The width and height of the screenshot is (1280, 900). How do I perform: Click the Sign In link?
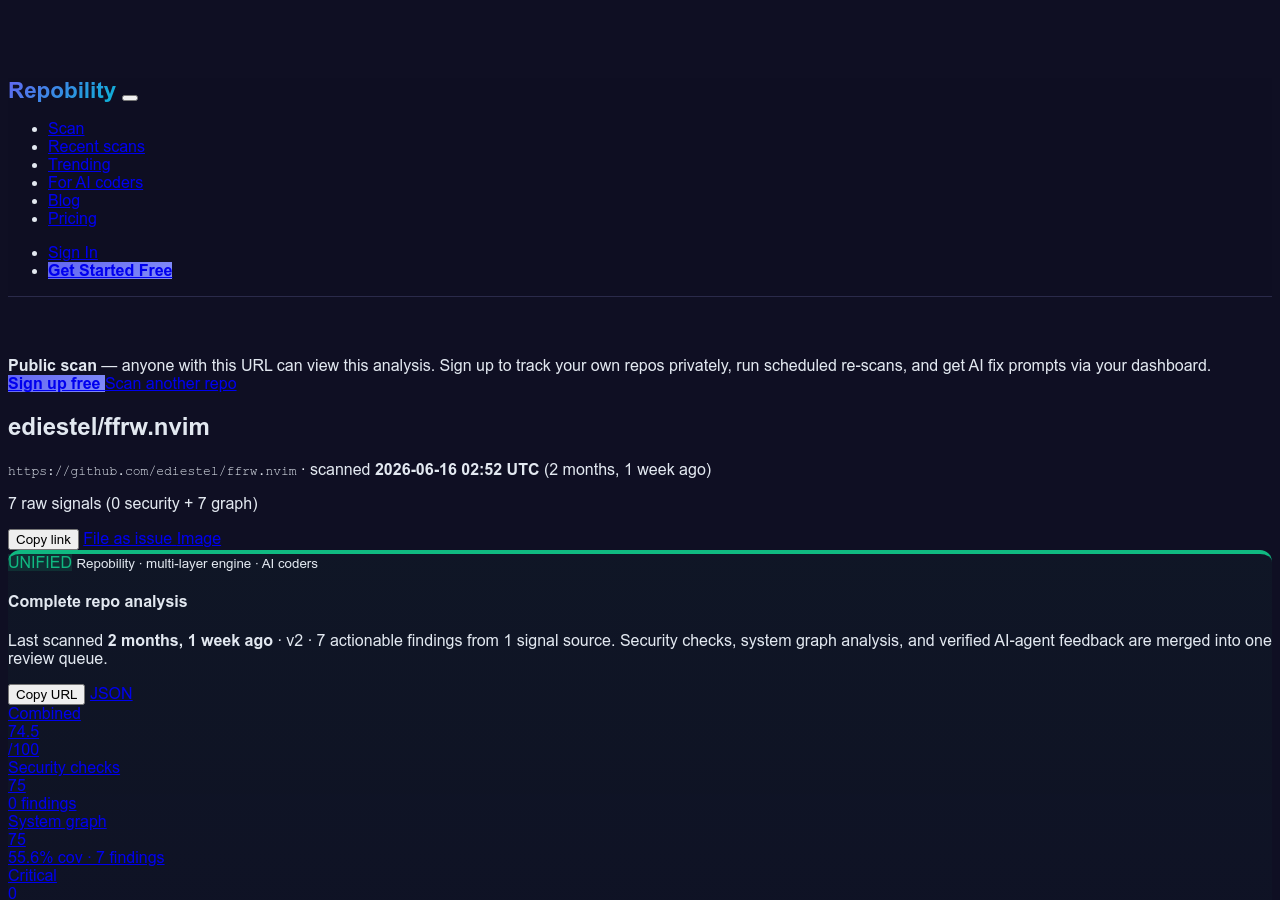(73, 252)
